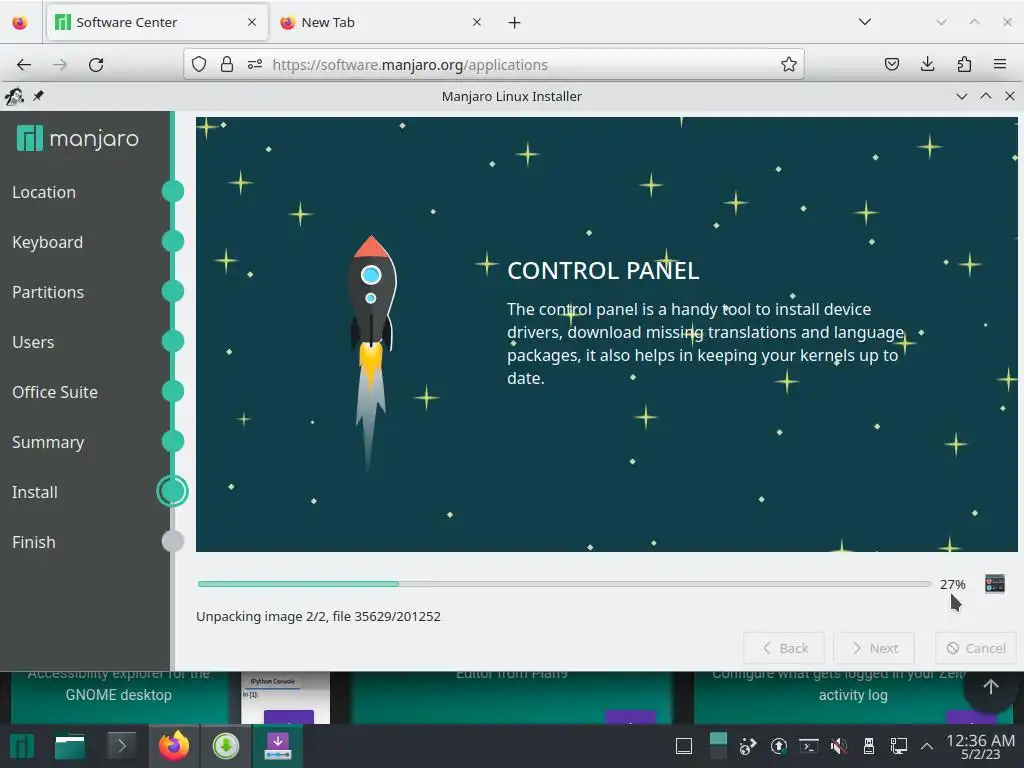Image resolution: width=1024 pixels, height=768 pixels.
Task: Open the terminal launcher in the taskbar
Action: click(x=121, y=746)
